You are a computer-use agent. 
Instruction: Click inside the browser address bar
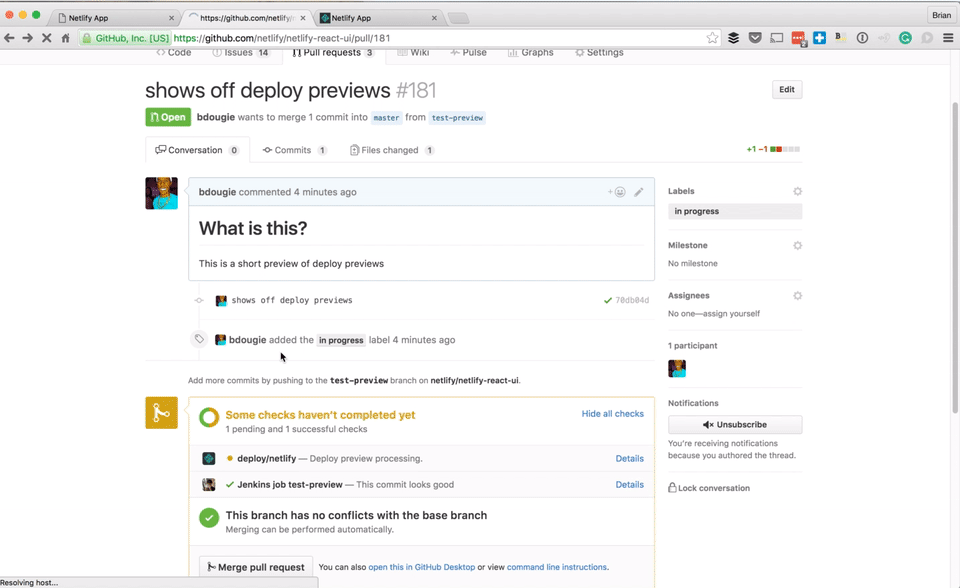[x=400, y=36]
